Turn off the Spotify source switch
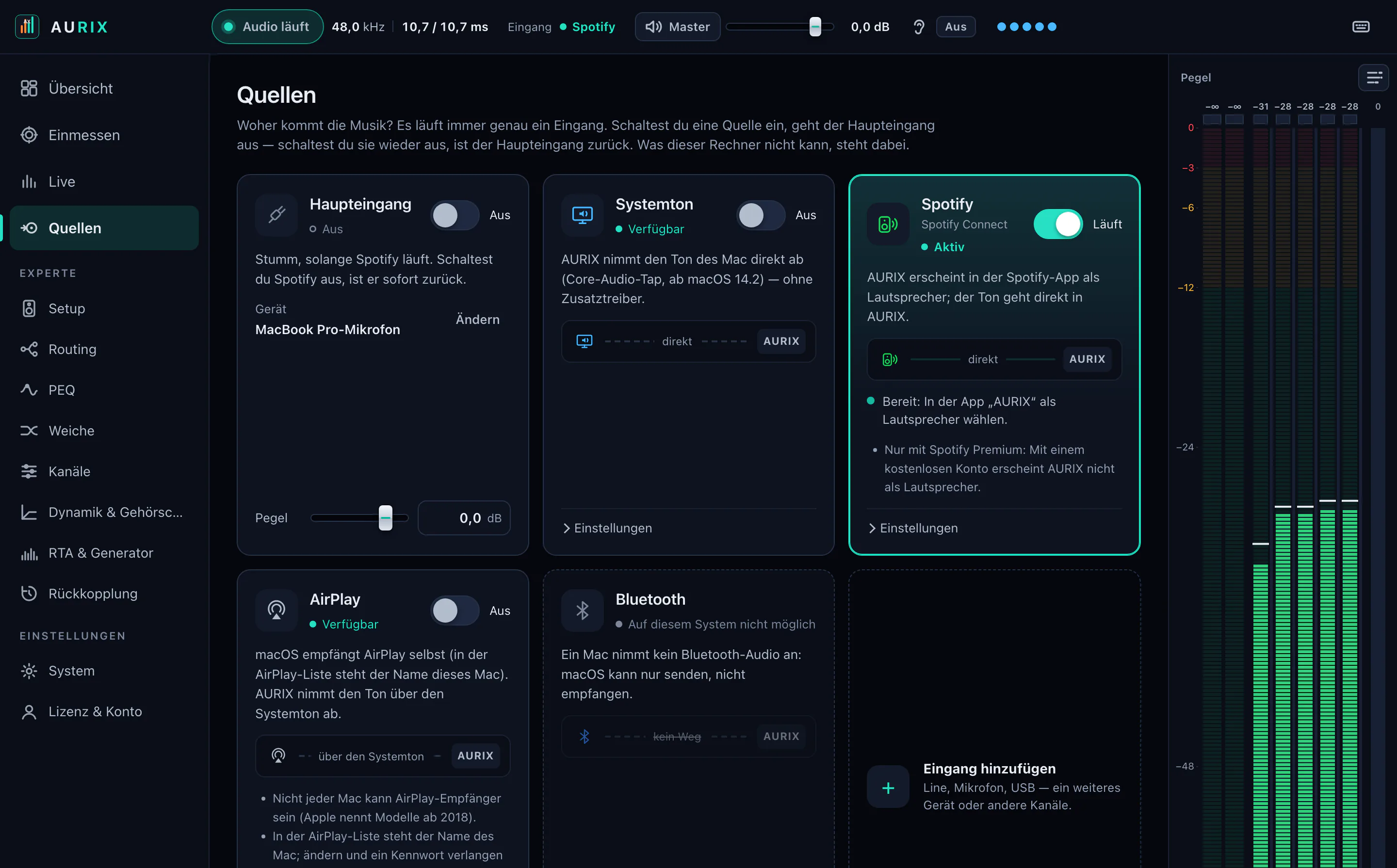The image size is (1397, 868). coord(1057,224)
